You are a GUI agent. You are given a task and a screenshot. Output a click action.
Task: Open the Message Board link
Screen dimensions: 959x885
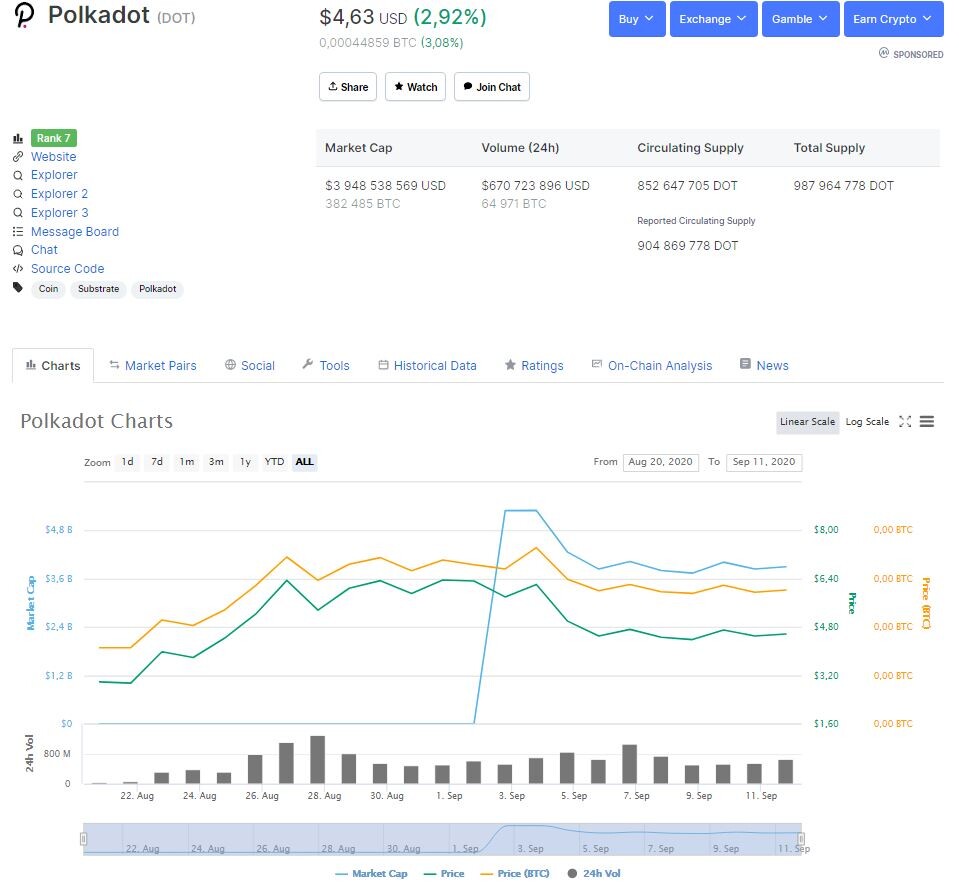pos(75,232)
